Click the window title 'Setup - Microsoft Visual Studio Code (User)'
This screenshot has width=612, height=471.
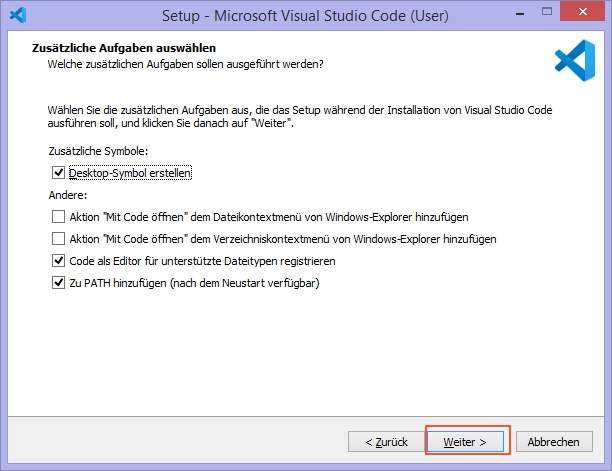click(x=305, y=16)
